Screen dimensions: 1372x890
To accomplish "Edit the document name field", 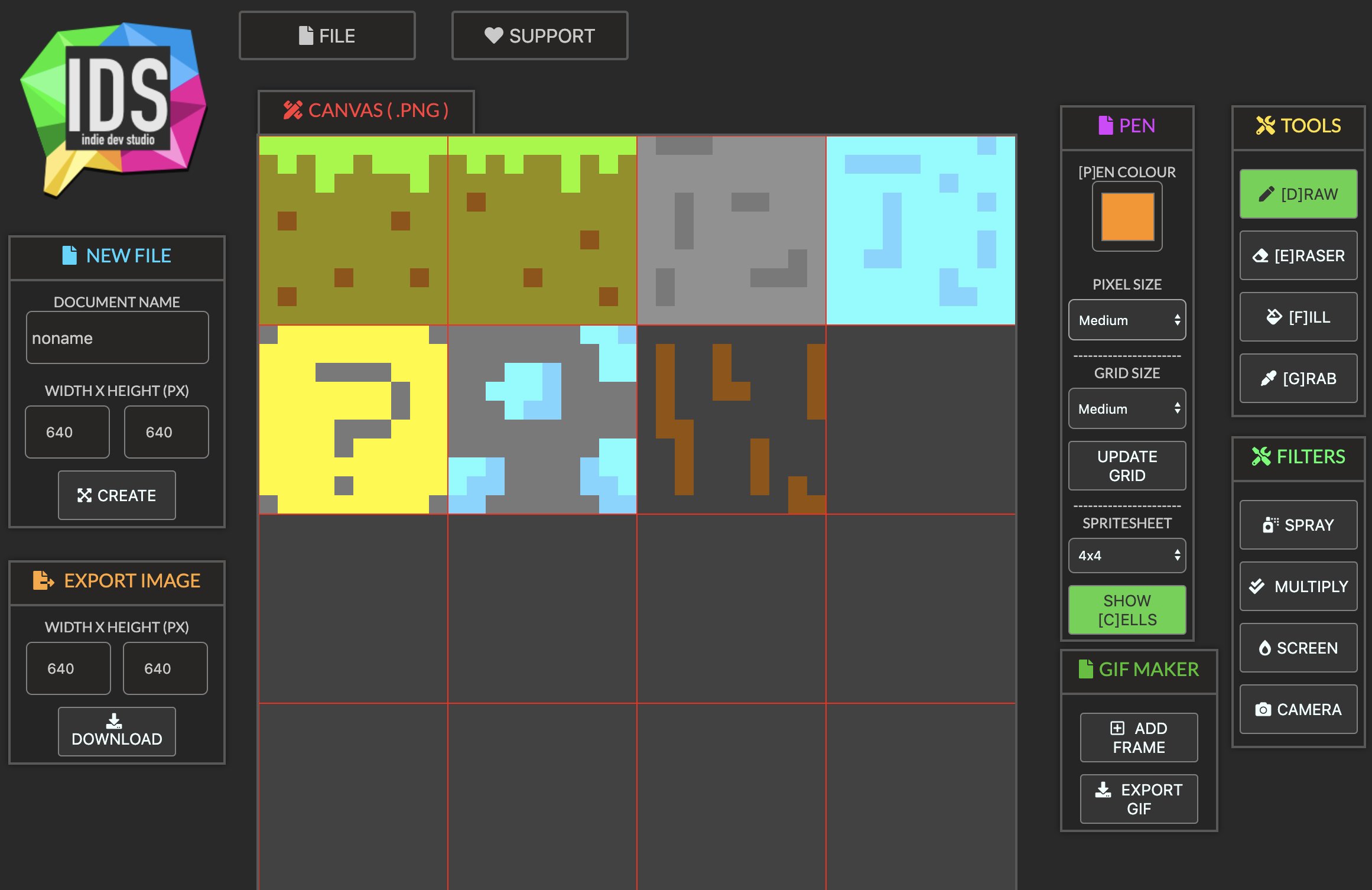I will coord(117,337).
